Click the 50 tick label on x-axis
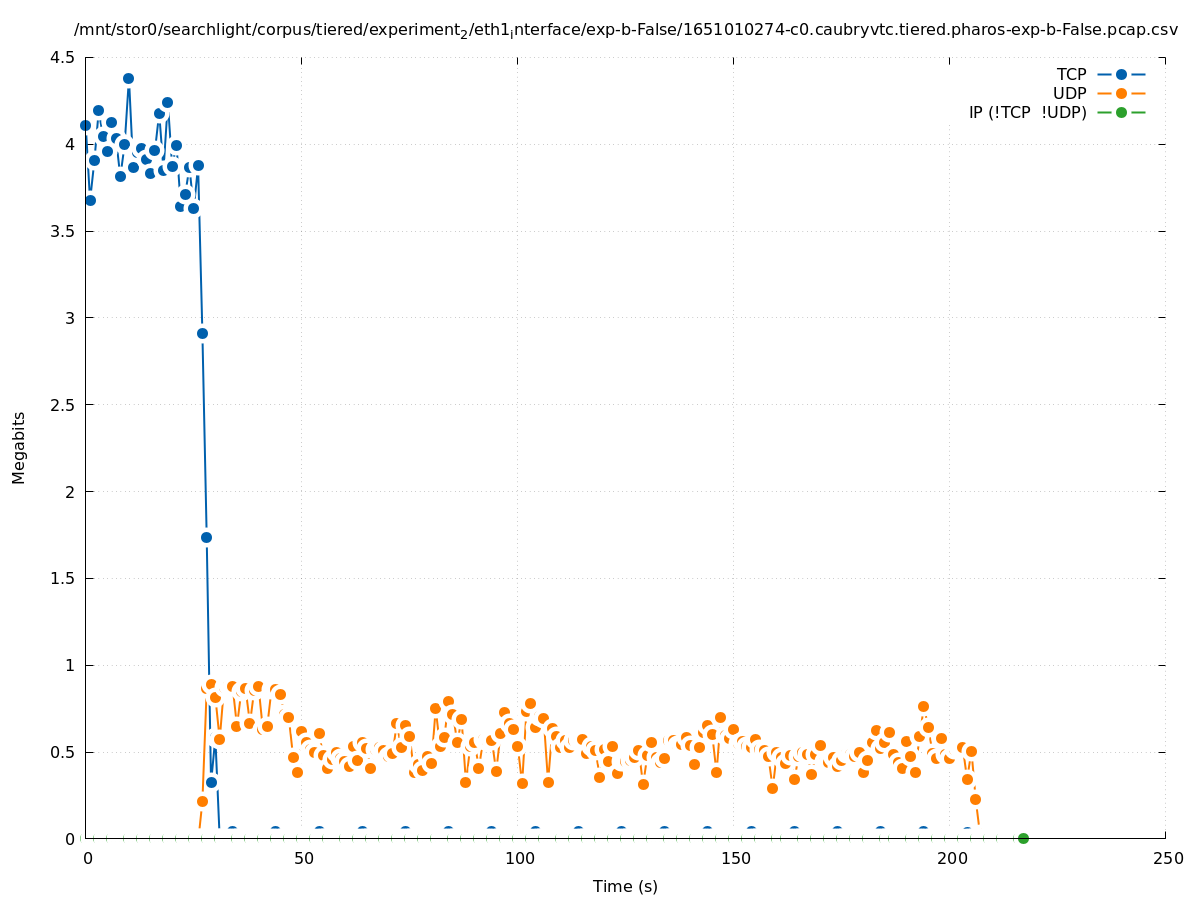This screenshot has height=900, width=1197. click(x=304, y=858)
